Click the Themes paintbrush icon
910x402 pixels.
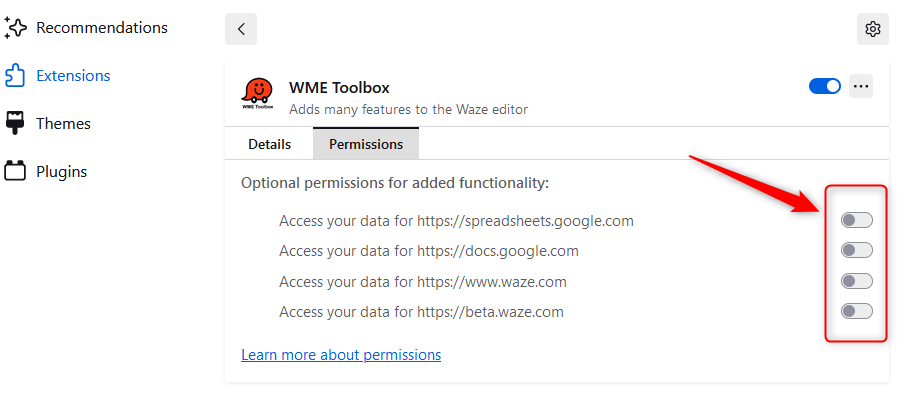point(15,124)
